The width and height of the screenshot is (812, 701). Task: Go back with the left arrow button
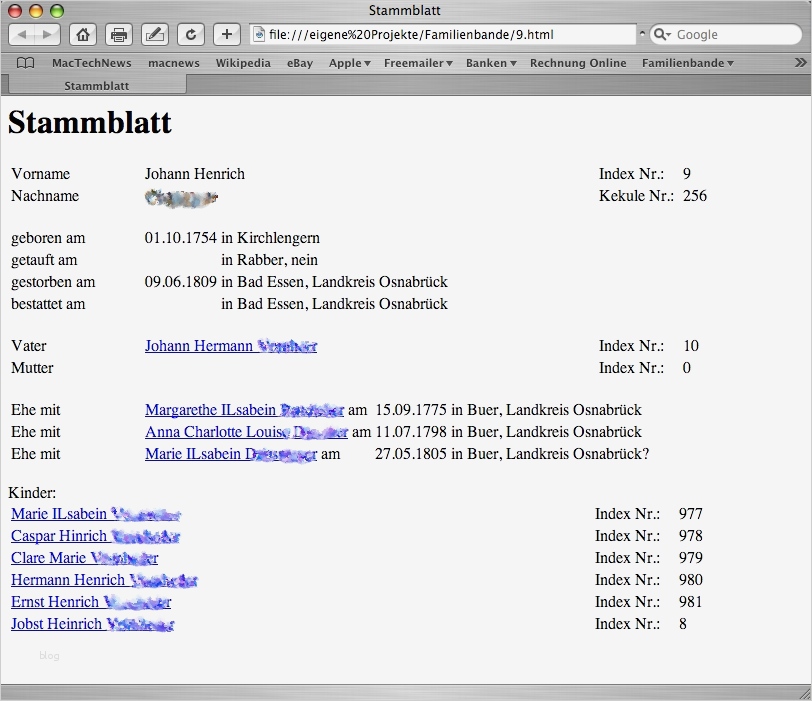[22, 35]
